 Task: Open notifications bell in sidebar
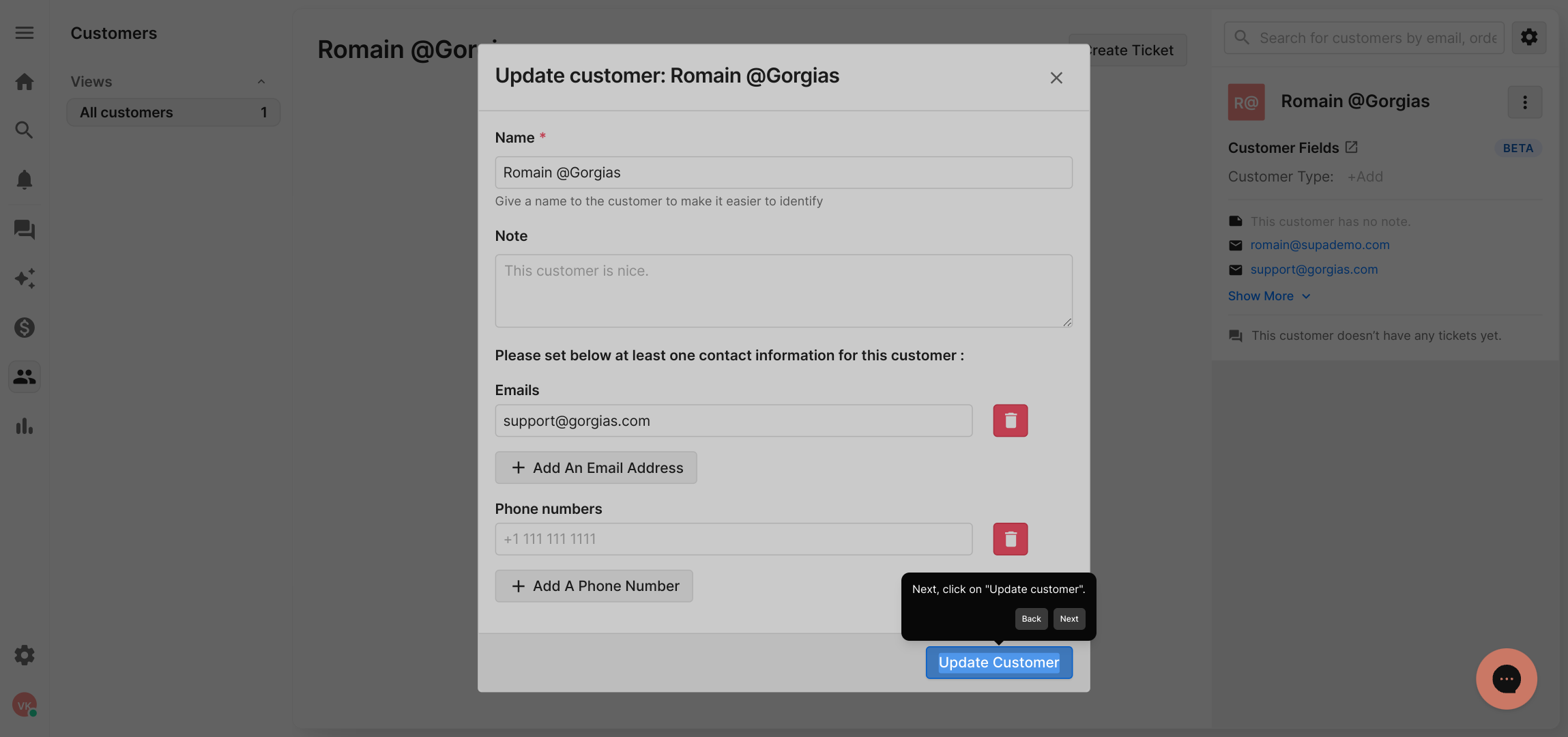pyautogui.click(x=25, y=179)
